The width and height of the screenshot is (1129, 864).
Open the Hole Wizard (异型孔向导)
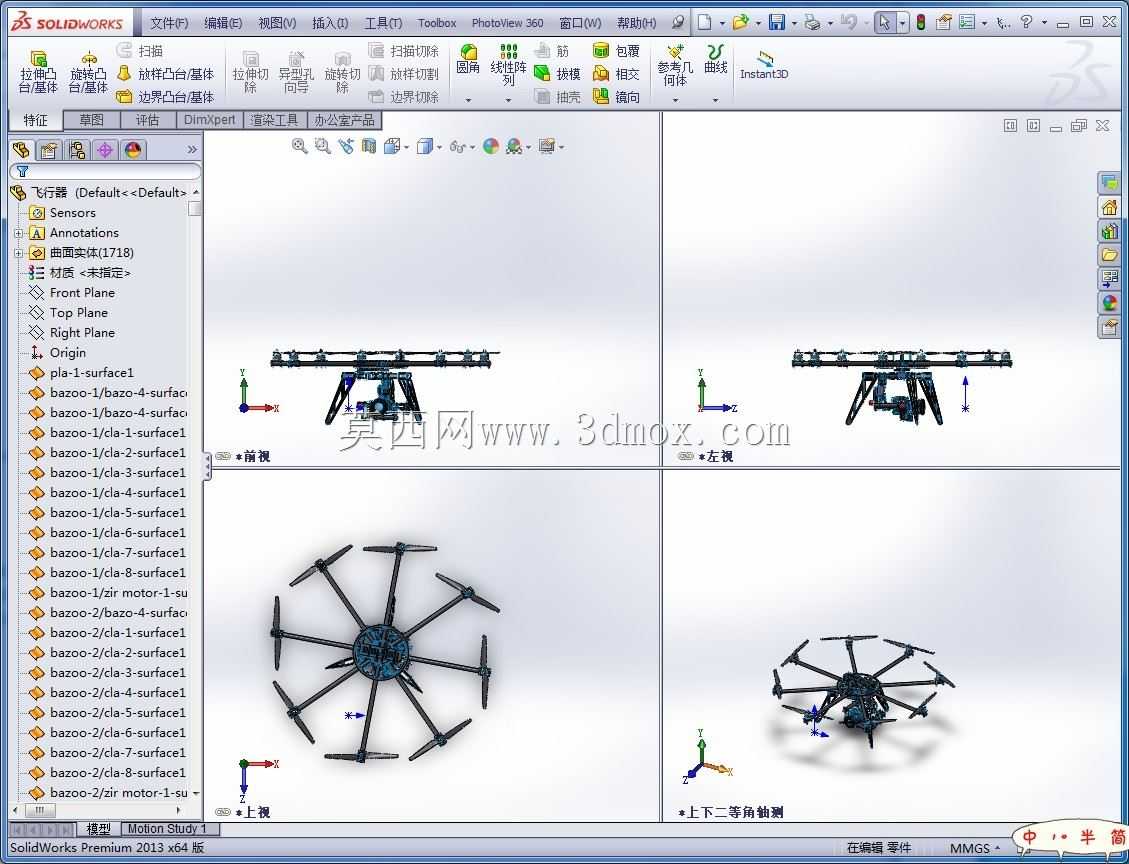(x=296, y=72)
